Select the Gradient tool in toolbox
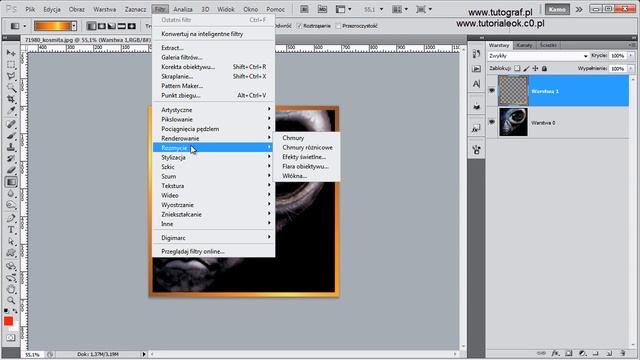 click(x=11, y=182)
